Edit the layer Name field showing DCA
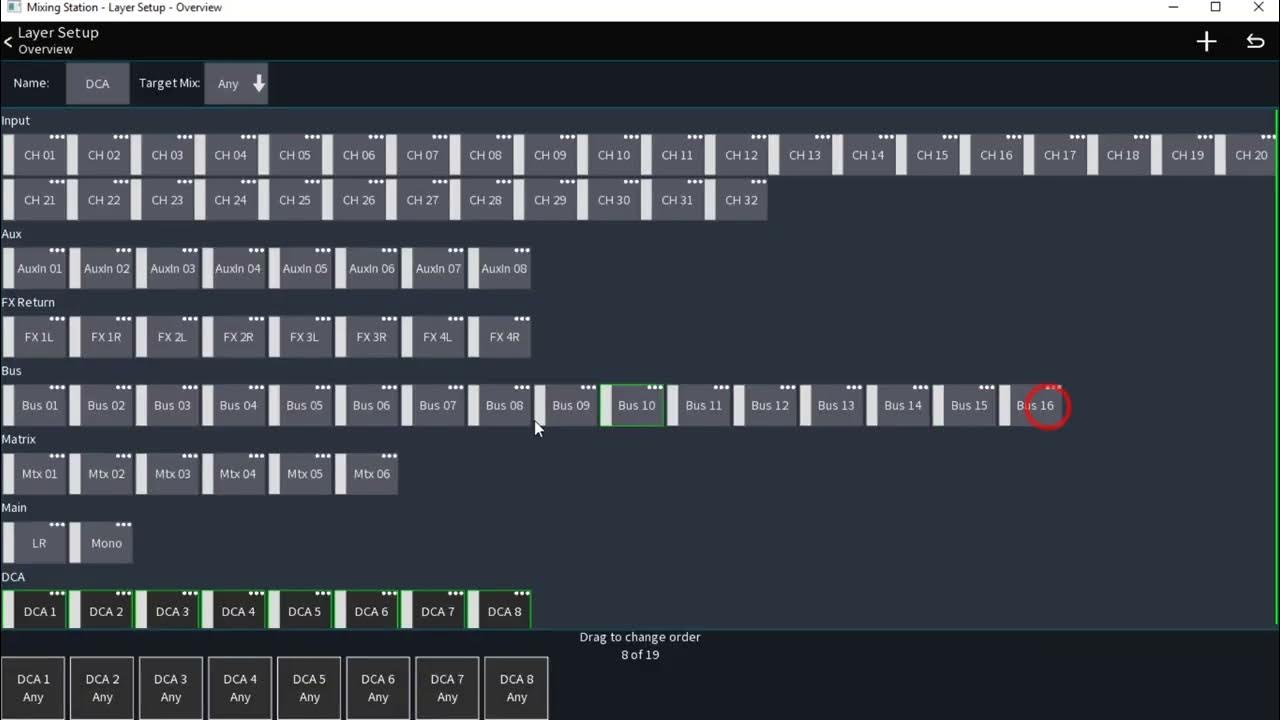 98,84
